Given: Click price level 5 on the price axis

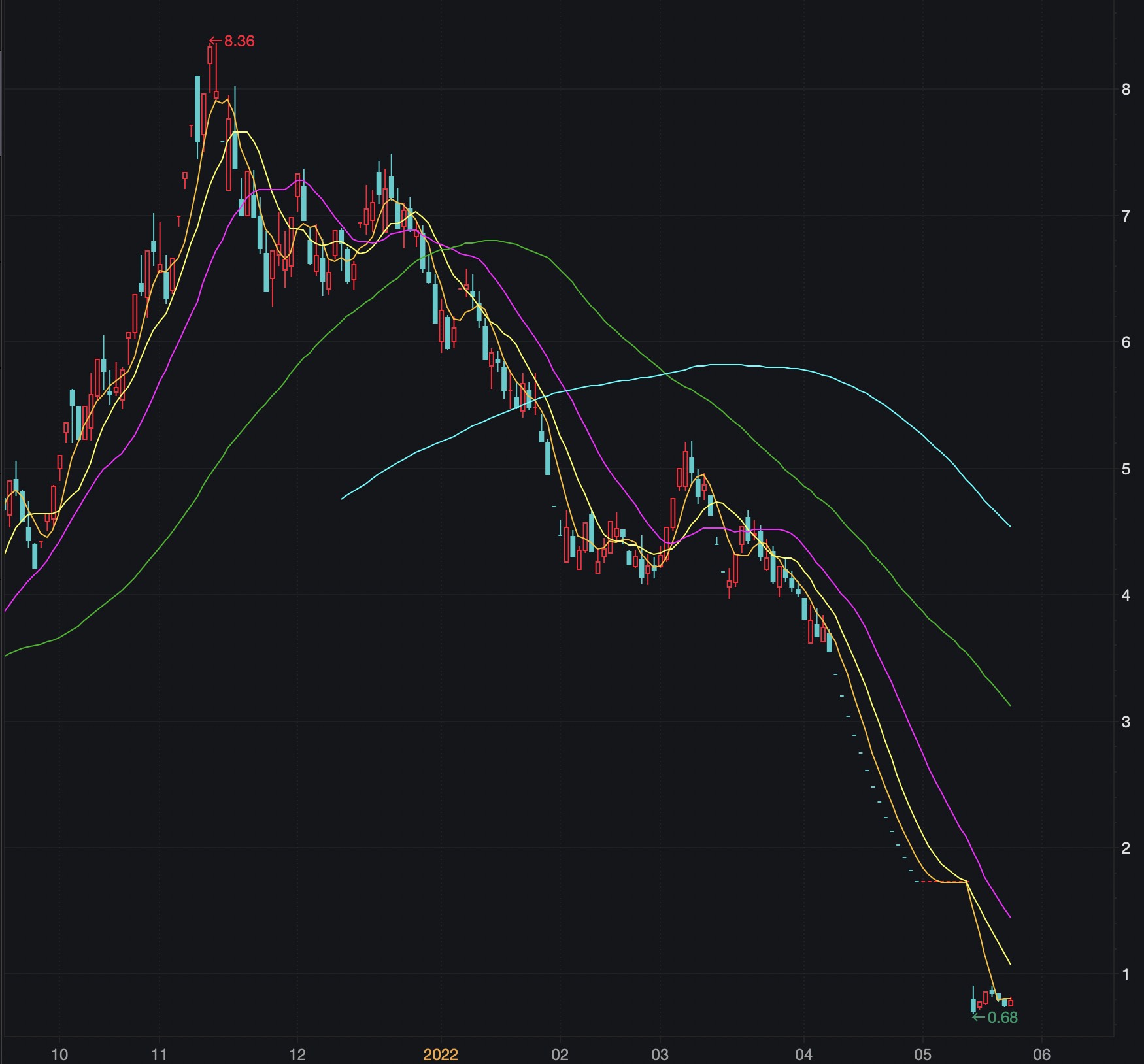Looking at the screenshot, I should (x=1126, y=469).
